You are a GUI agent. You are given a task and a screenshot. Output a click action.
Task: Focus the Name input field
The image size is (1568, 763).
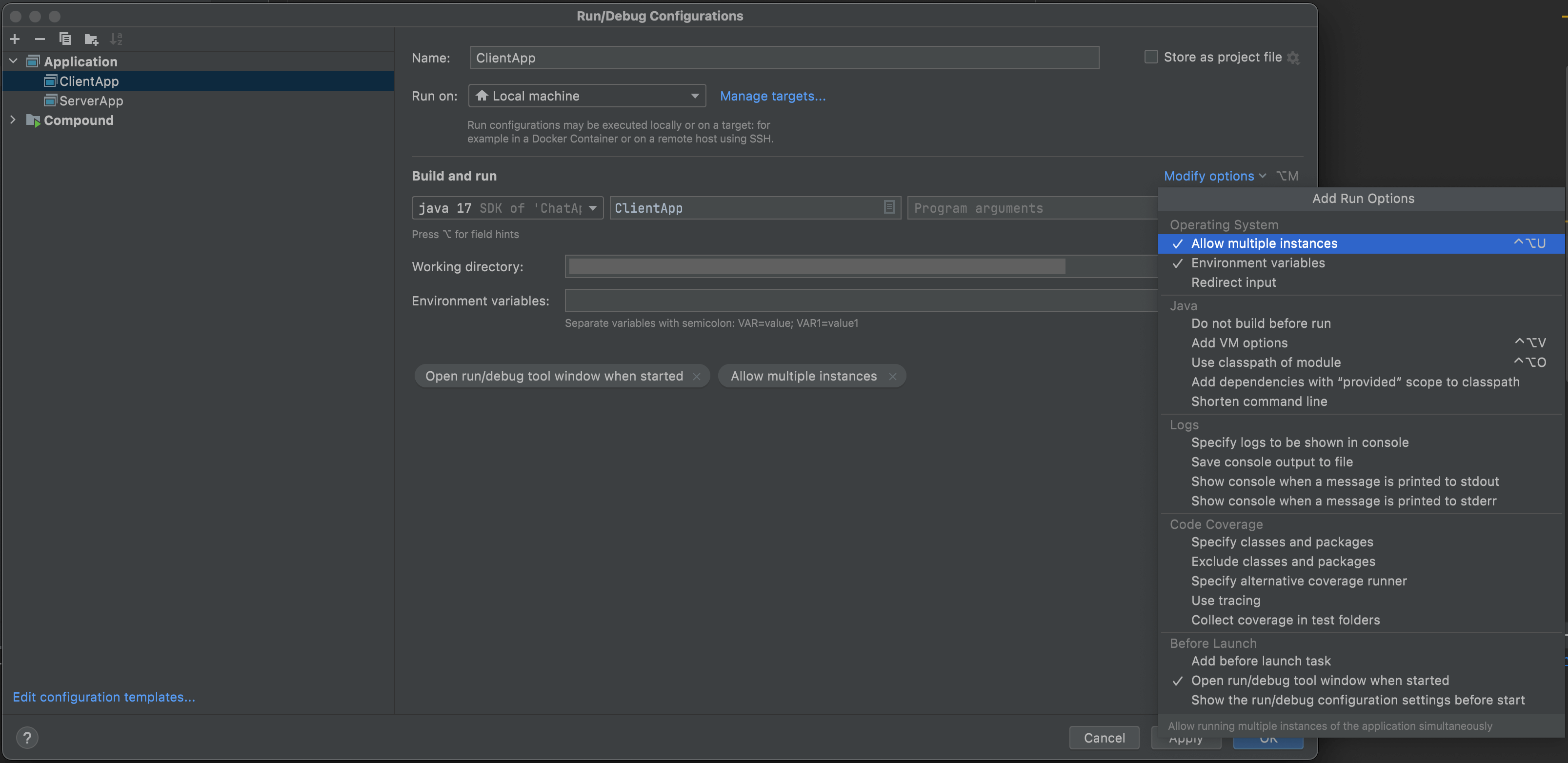[784, 58]
